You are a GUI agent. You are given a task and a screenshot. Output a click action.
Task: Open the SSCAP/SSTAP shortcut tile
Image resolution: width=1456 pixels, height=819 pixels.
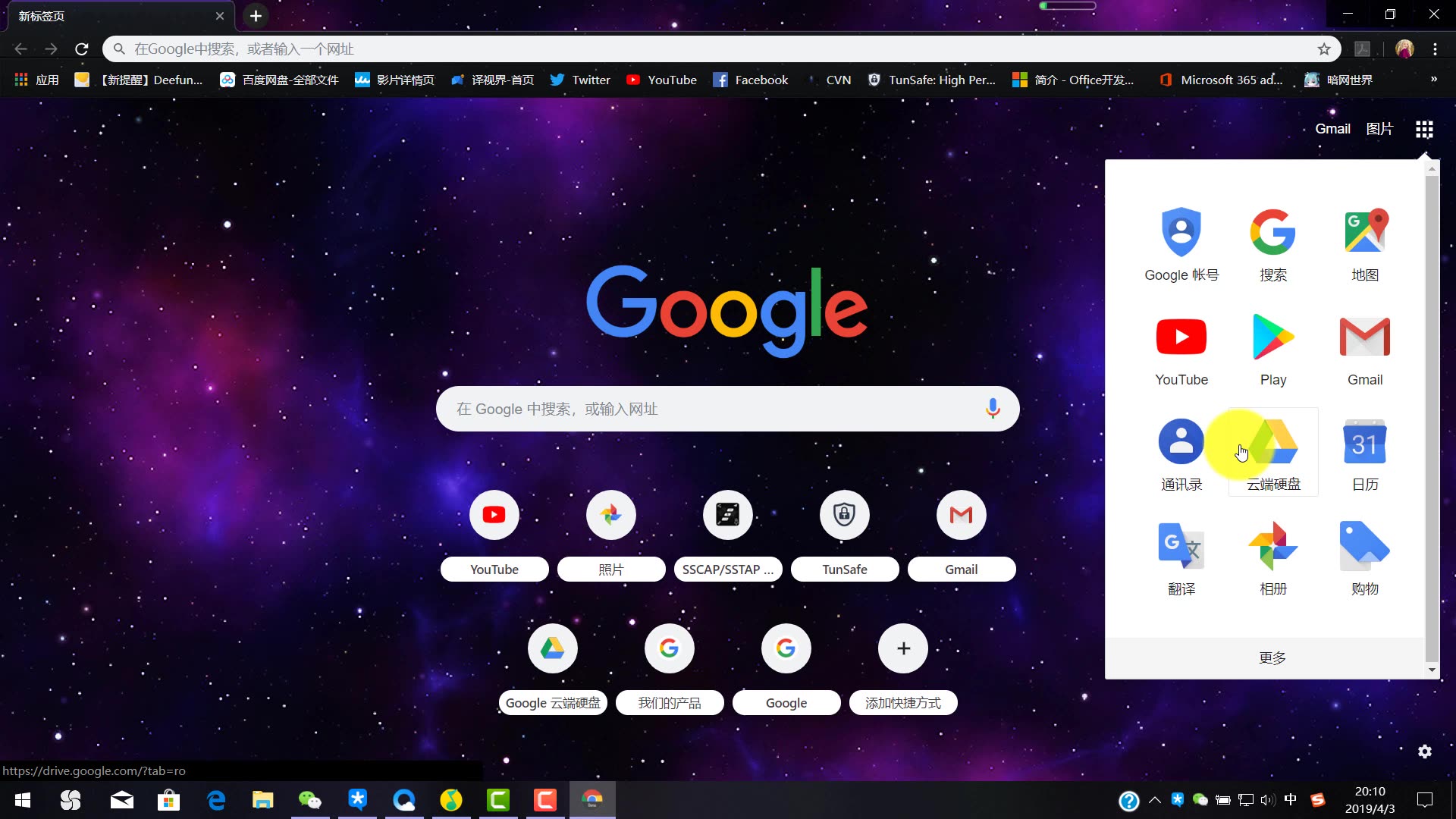tap(728, 535)
